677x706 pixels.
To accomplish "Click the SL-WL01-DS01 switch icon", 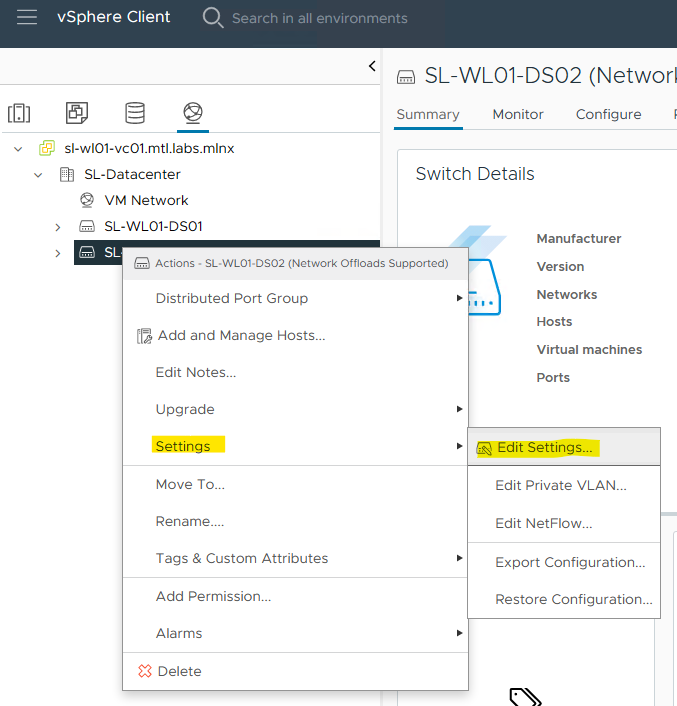I will [x=87, y=226].
